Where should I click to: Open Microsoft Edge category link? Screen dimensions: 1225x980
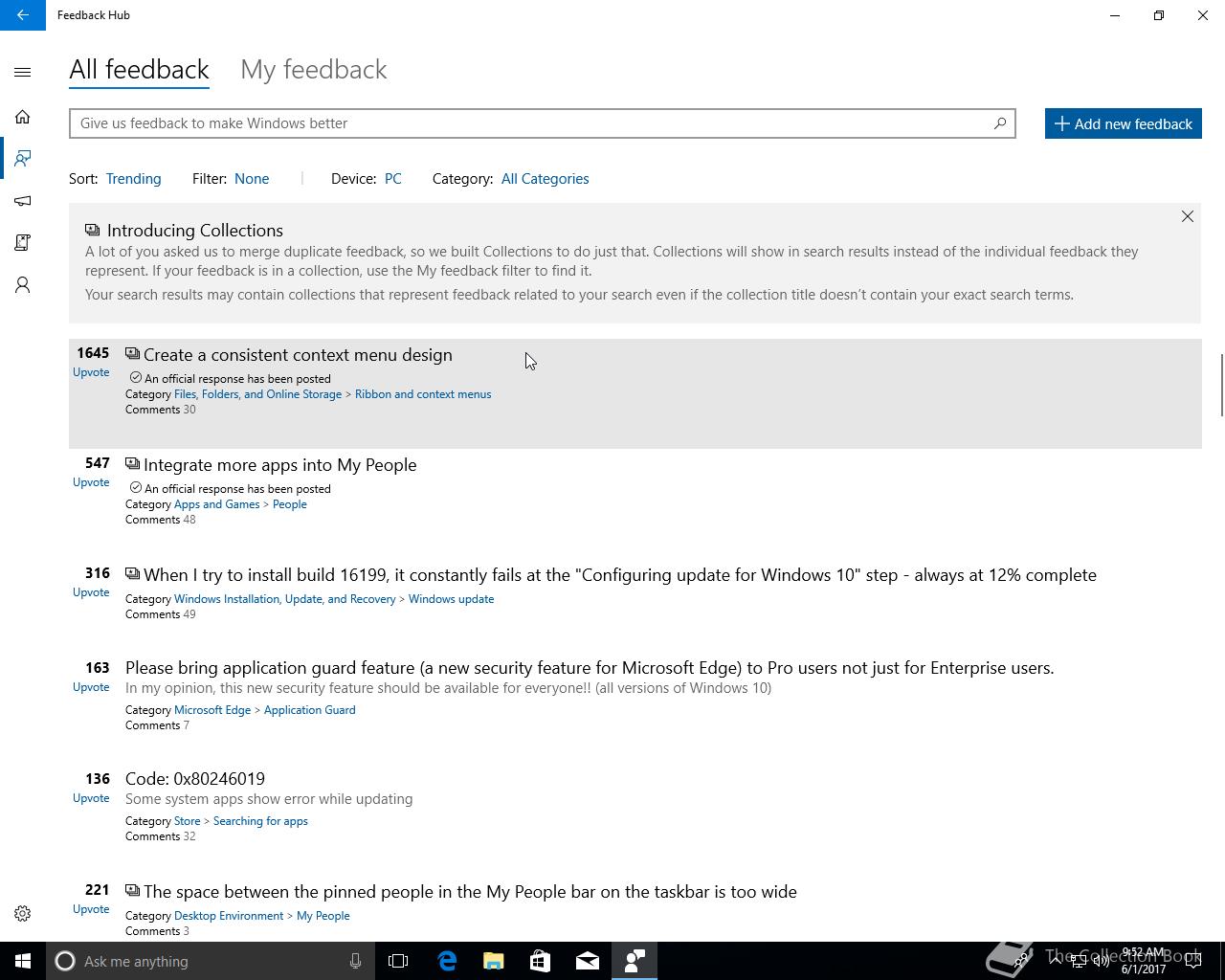click(x=212, y=710)
